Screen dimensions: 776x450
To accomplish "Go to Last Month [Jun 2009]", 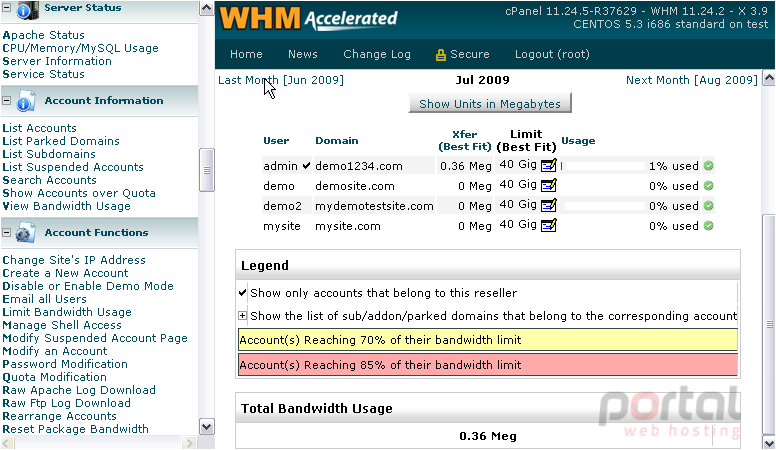I will click(281, 80).
